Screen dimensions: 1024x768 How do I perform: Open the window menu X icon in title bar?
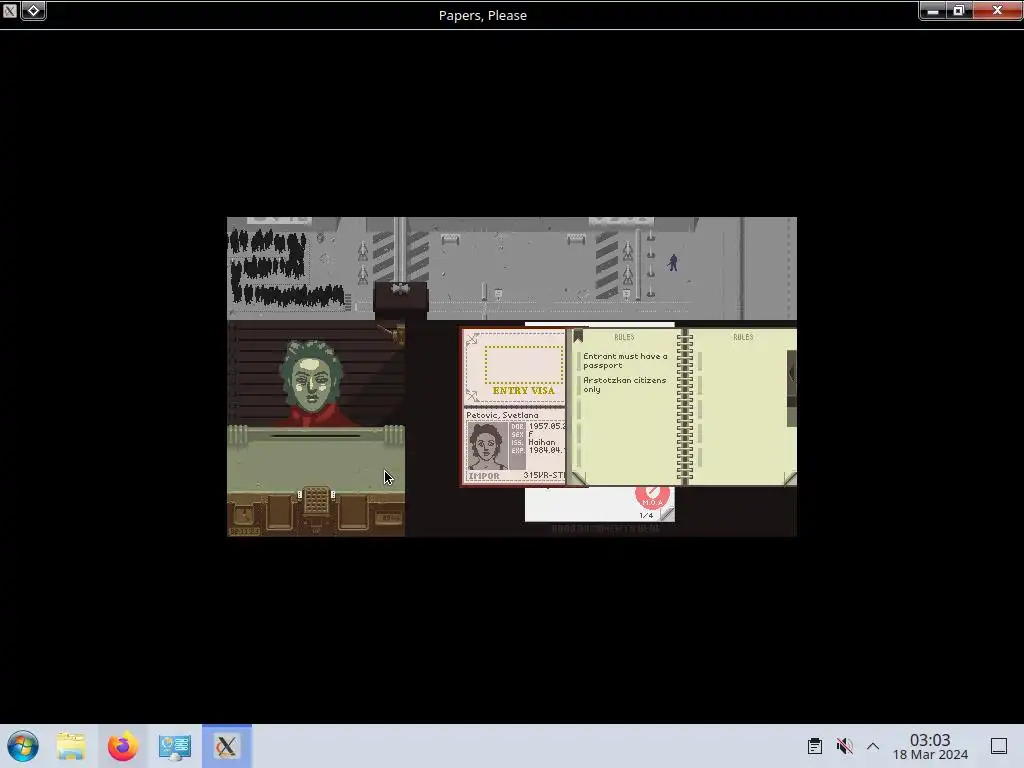point(9,10)
